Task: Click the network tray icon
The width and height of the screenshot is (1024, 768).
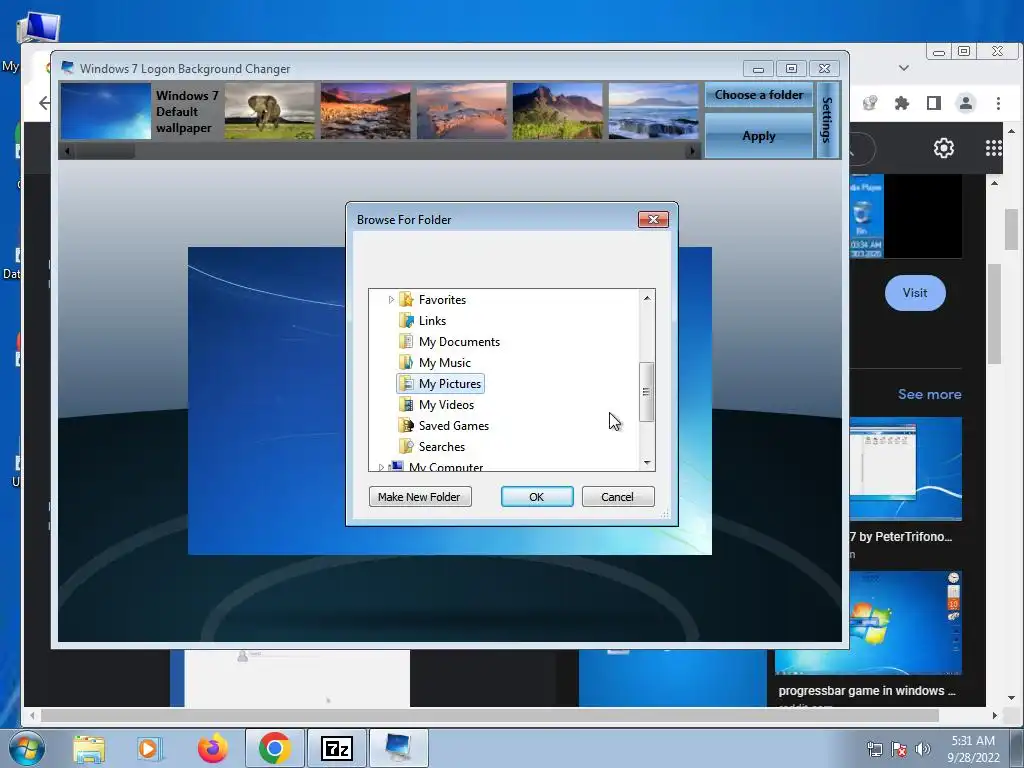Action: coord(874,749)
